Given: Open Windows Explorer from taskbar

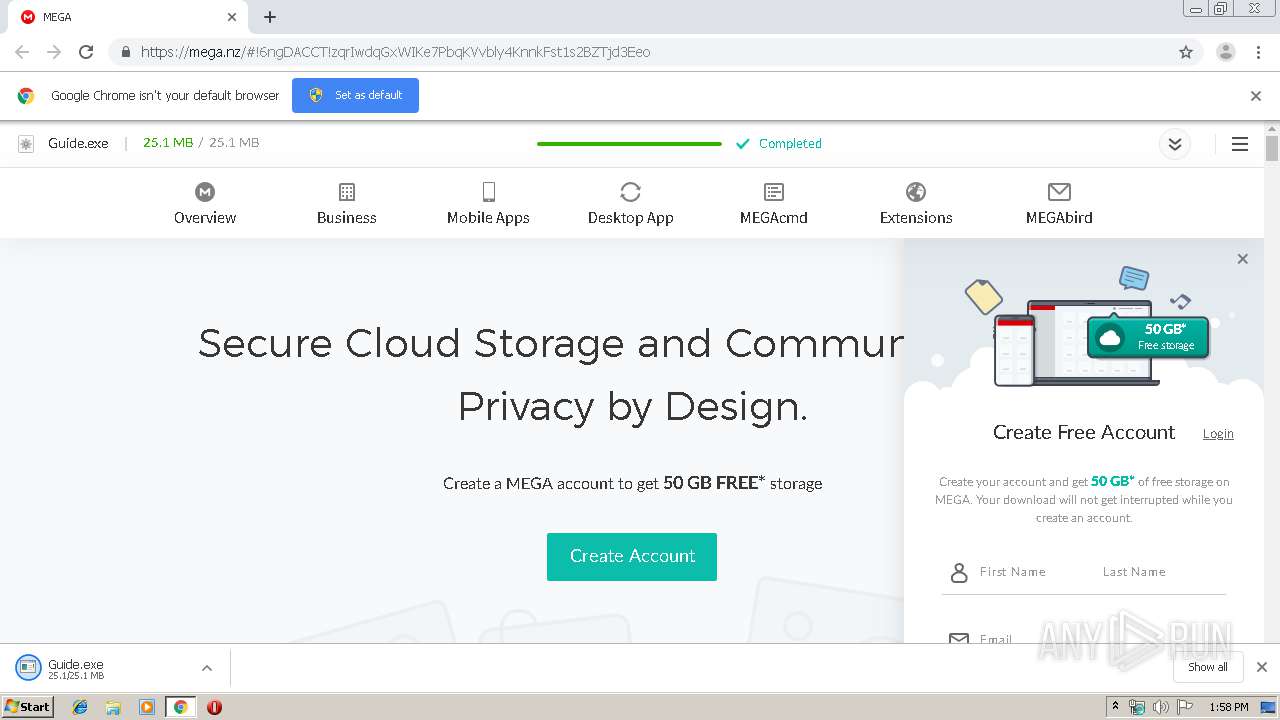Looking at the screenshot, I should click(113, 707).
